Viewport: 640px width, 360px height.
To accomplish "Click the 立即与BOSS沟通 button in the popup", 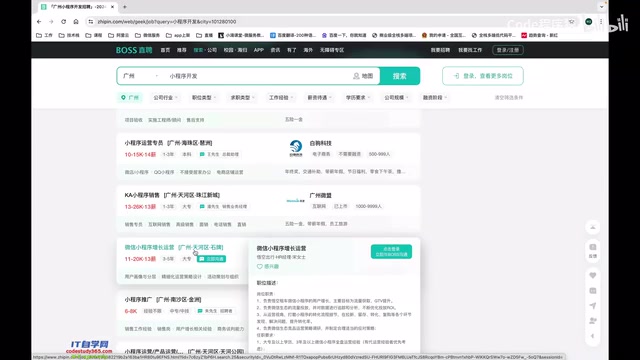I will pyautogui.click(x=391, y=251).
